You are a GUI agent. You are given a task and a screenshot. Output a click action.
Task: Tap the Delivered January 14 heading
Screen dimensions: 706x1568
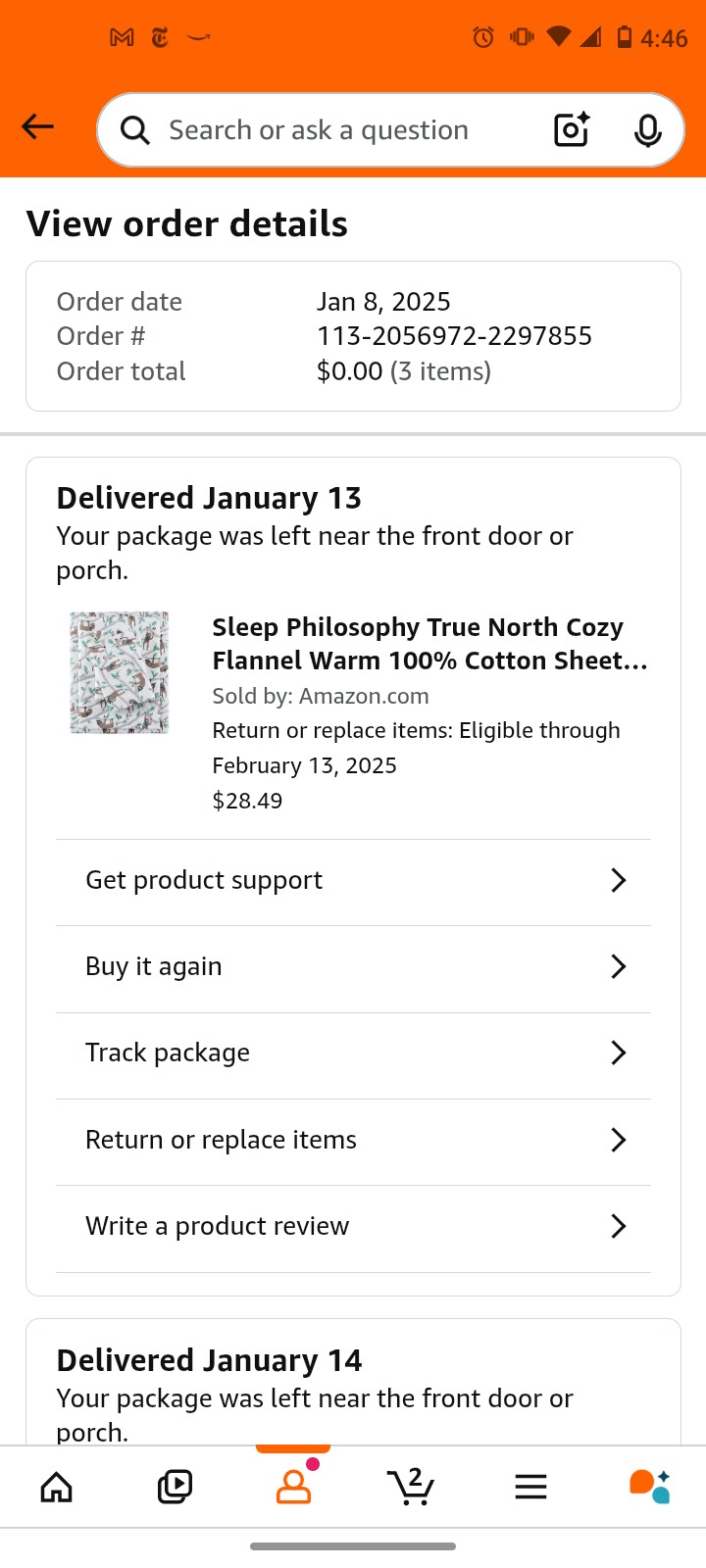coord(209,1360)
